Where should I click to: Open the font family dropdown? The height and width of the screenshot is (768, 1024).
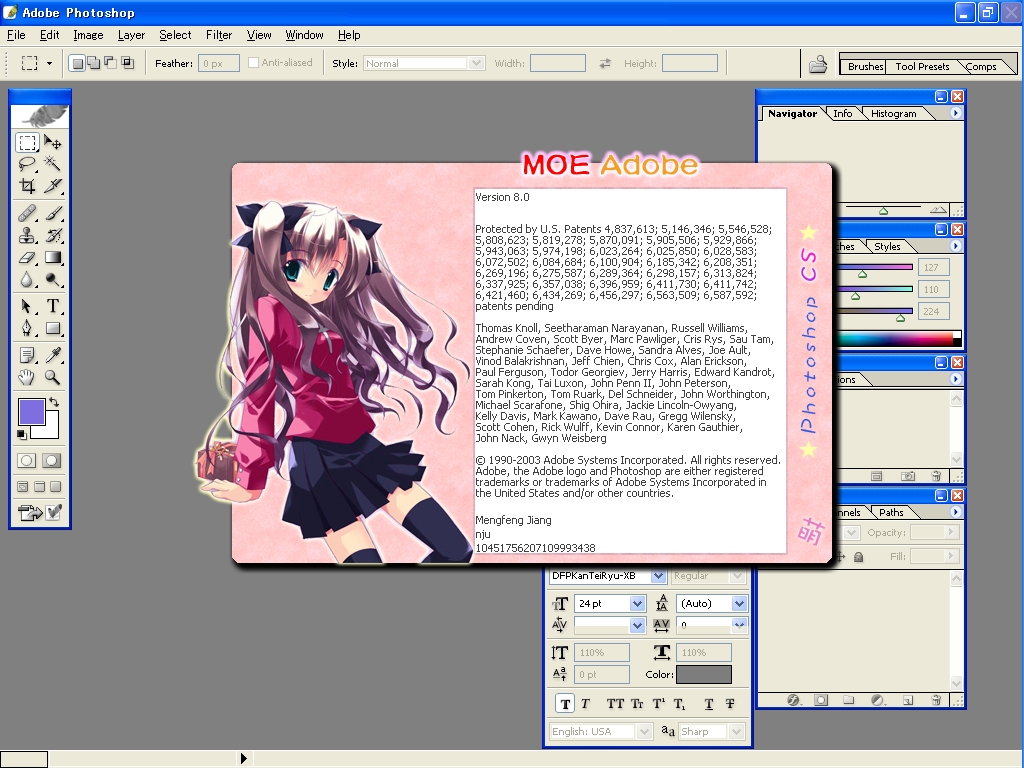coord(657,576)
